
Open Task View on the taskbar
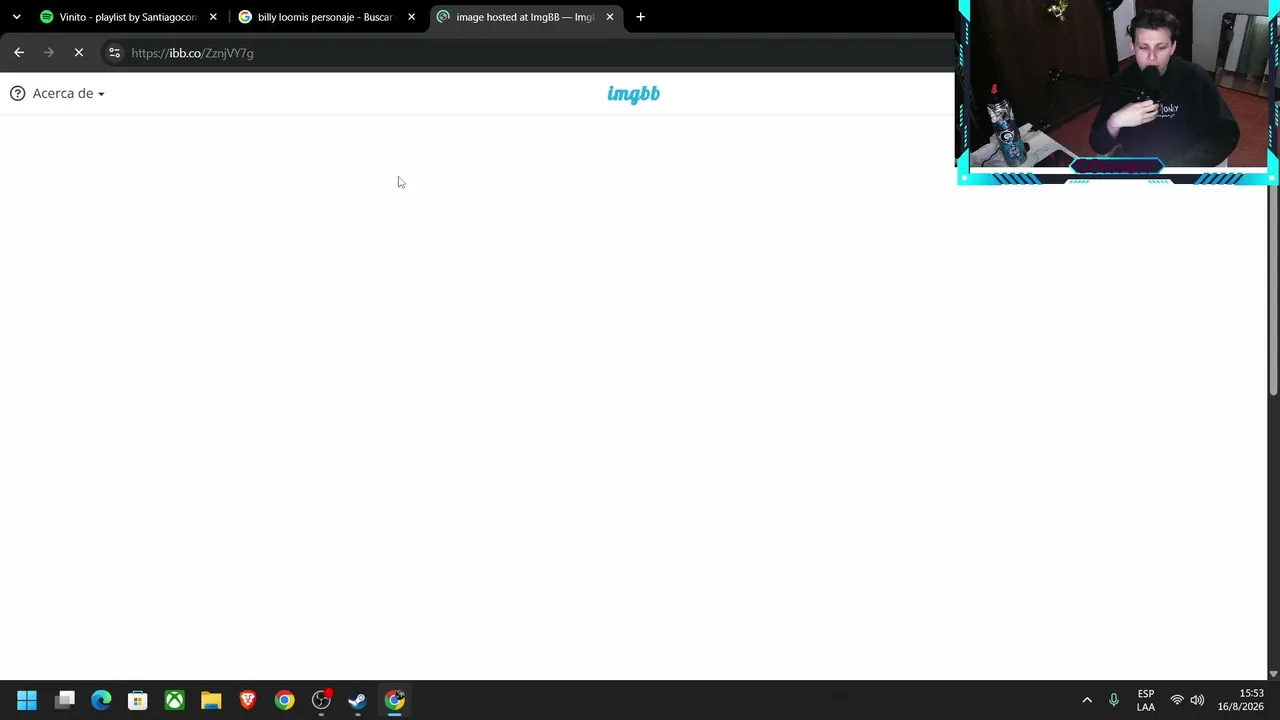pos(65,700)
